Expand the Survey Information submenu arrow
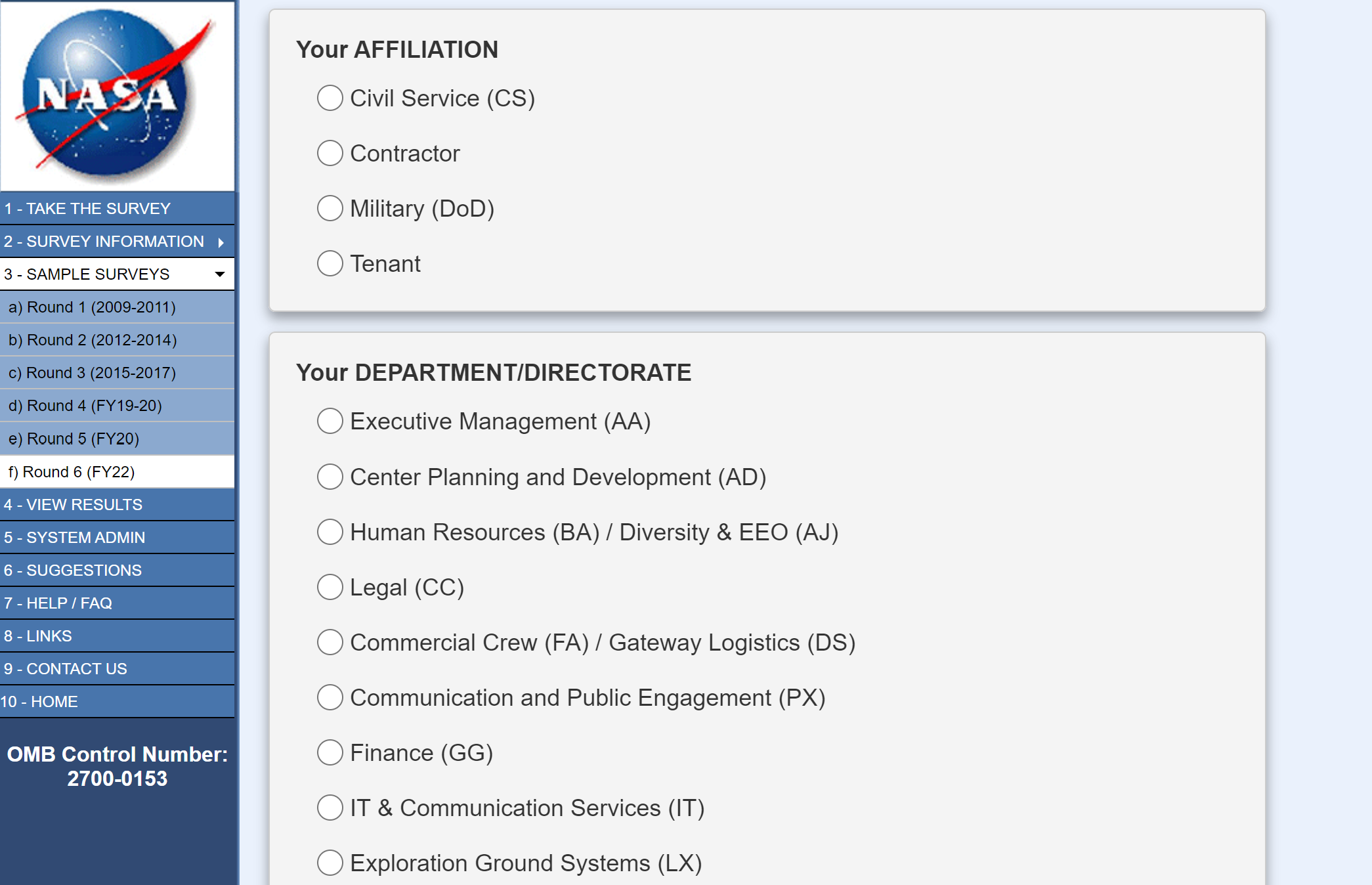The height and width of the screenshot is (885, 1372). point(221,242)
